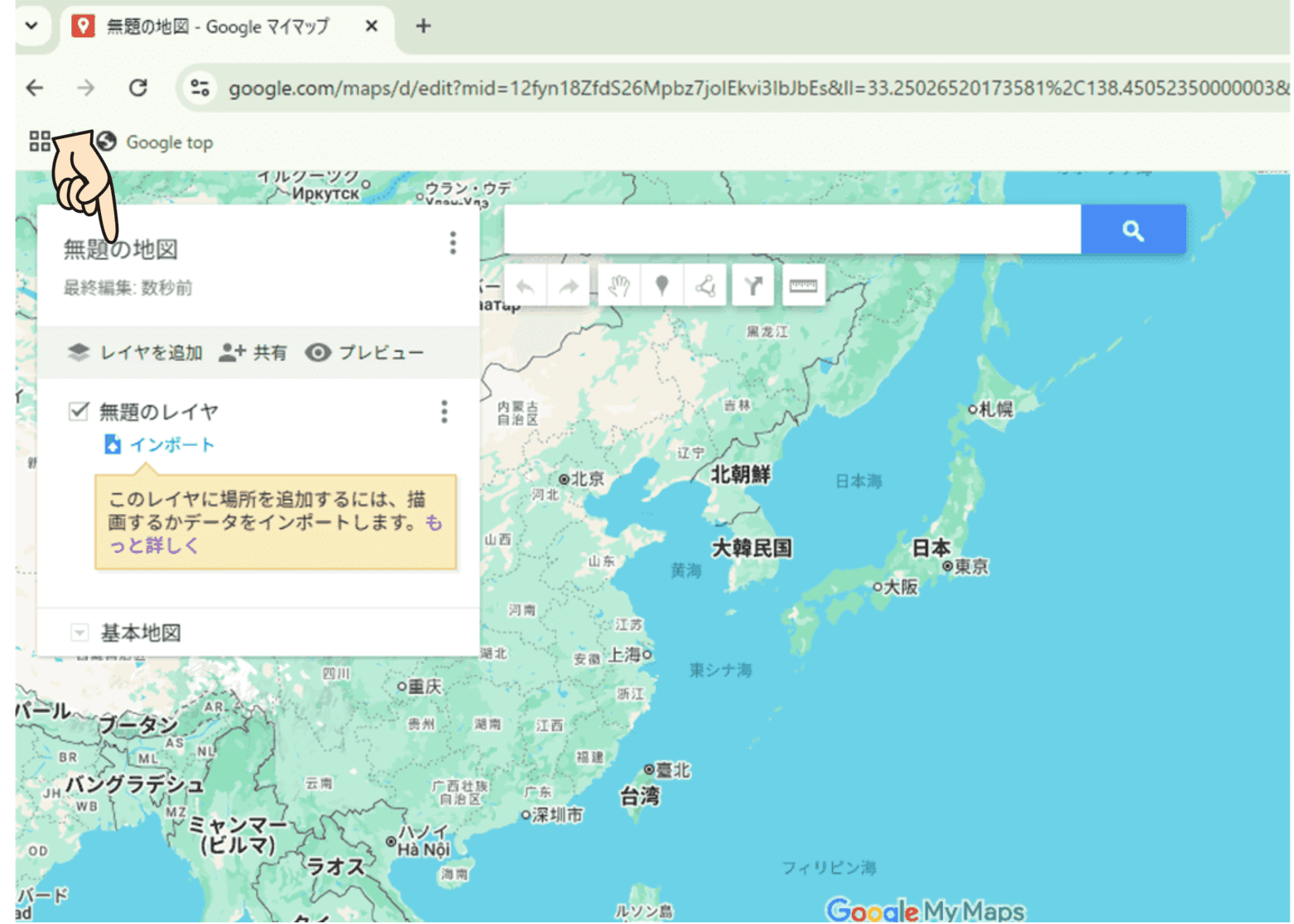This screenshot has width=1294, height=924.
Task: Expand the 基本地図 base map dropdown
Action: [79, 633]
